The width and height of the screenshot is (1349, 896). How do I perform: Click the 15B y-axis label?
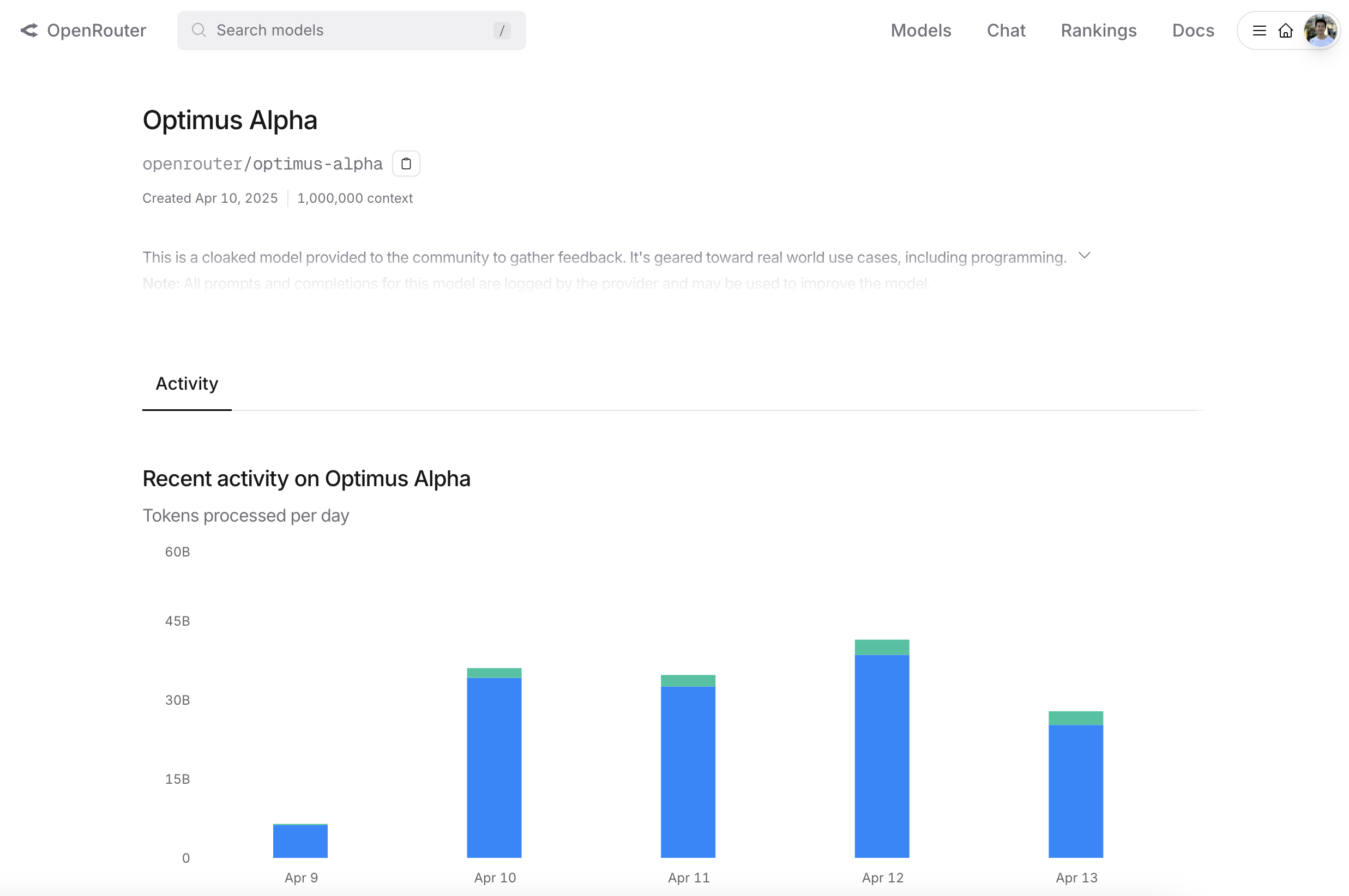tap(177, 779)
